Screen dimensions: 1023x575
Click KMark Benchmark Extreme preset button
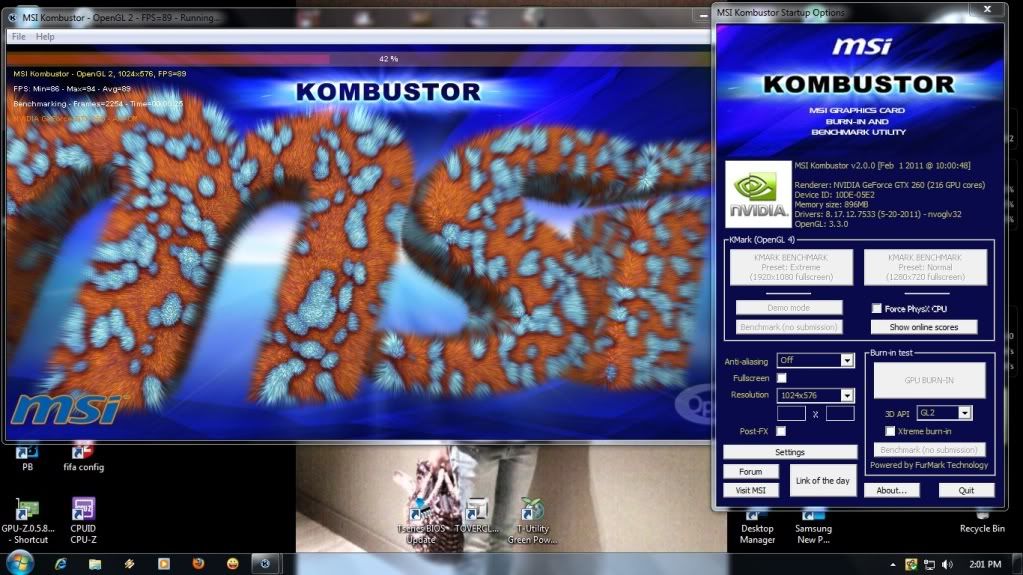pos(791,267)
